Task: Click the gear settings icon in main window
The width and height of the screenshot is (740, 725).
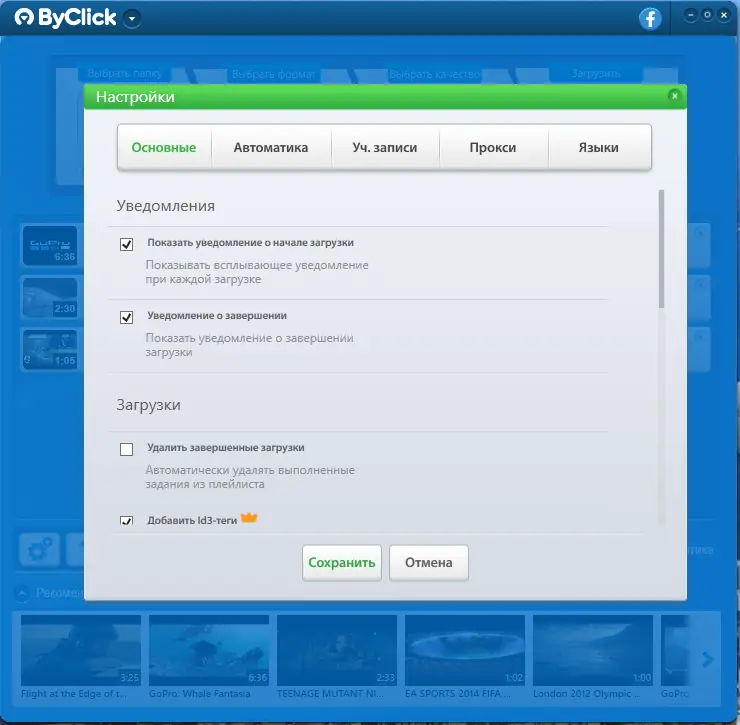Action: 40,549
